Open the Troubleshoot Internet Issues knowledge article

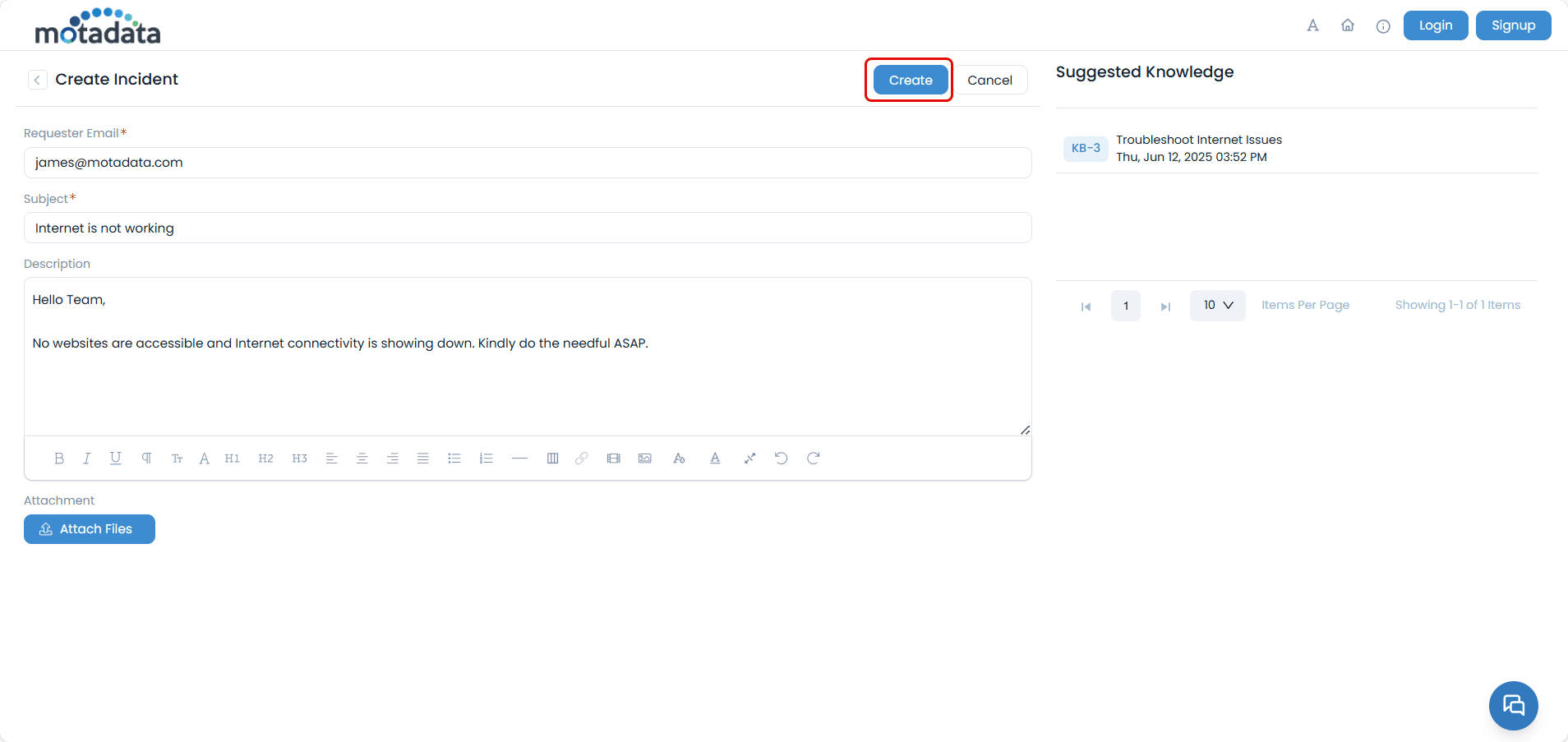(x=1197, y=140)
